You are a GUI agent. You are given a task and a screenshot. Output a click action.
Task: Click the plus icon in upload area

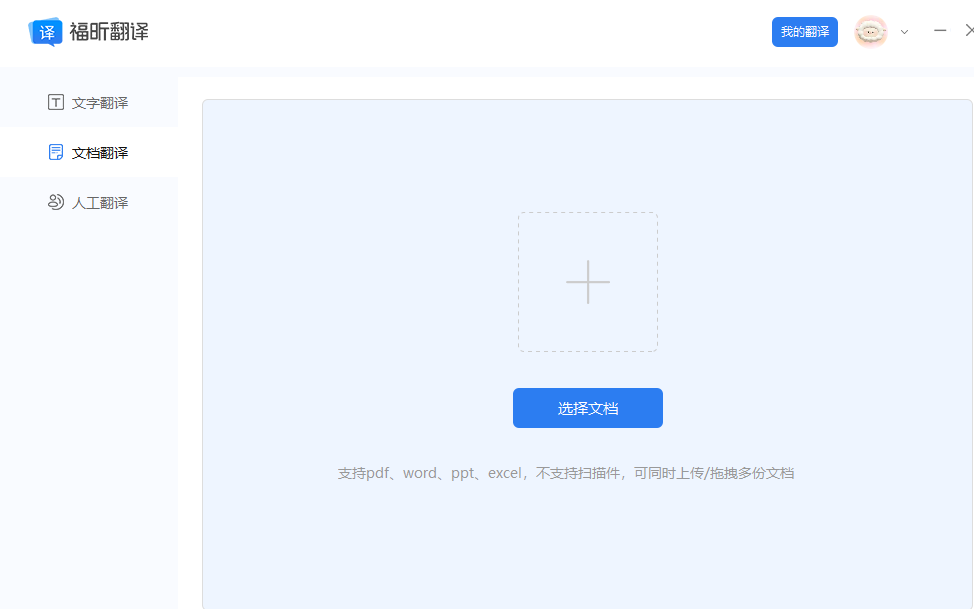click(x=587, y=281)
